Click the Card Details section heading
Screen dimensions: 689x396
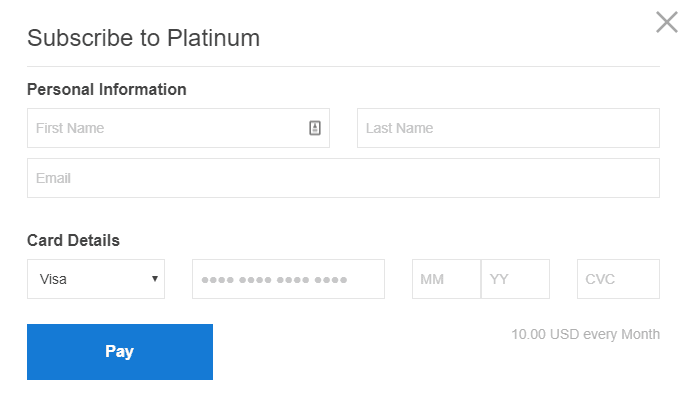pos(73,240)
